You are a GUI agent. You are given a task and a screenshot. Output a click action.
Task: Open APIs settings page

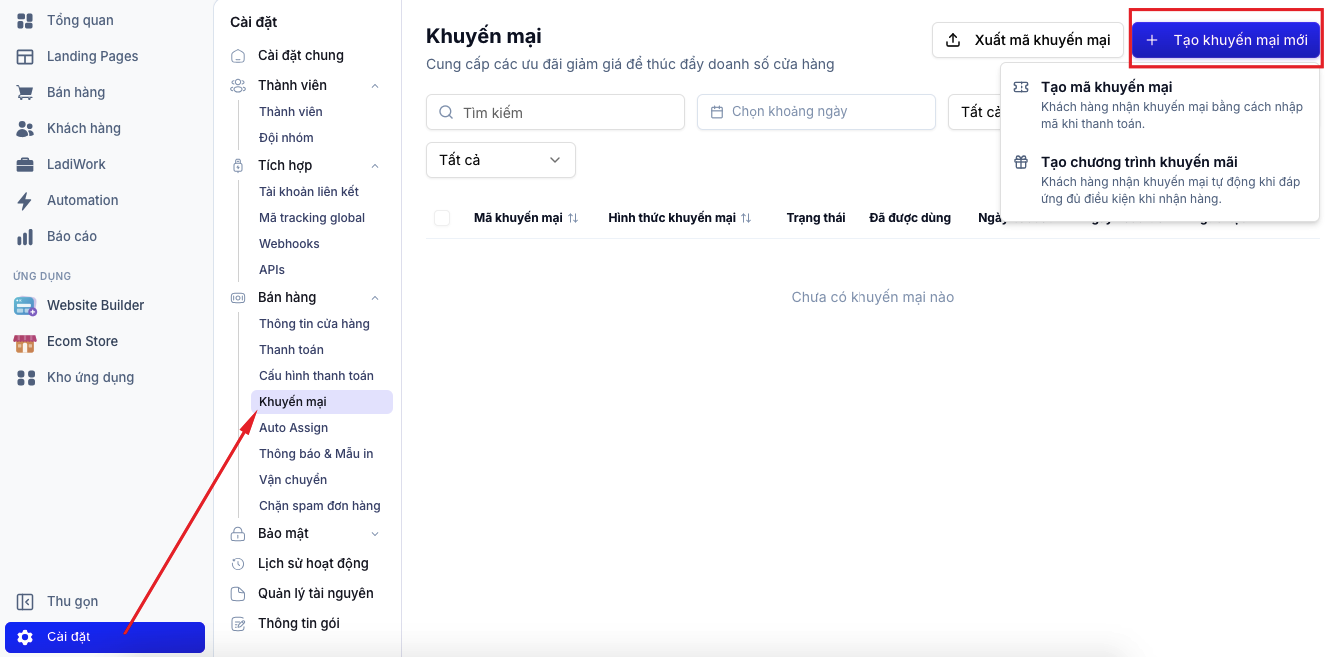[x=272, y=269]
